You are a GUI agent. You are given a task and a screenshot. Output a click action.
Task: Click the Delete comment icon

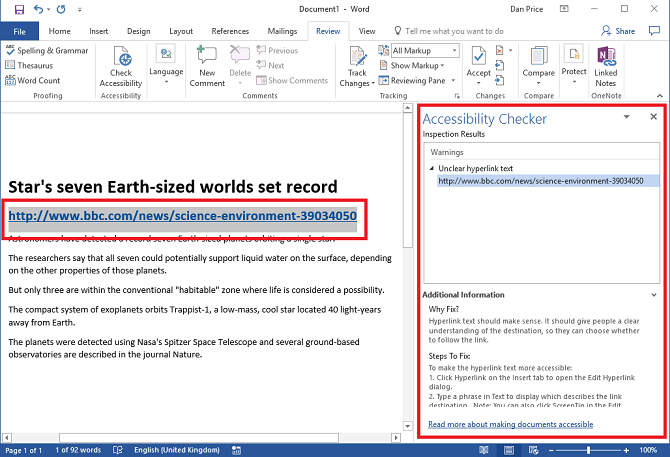tap(240, 55)
